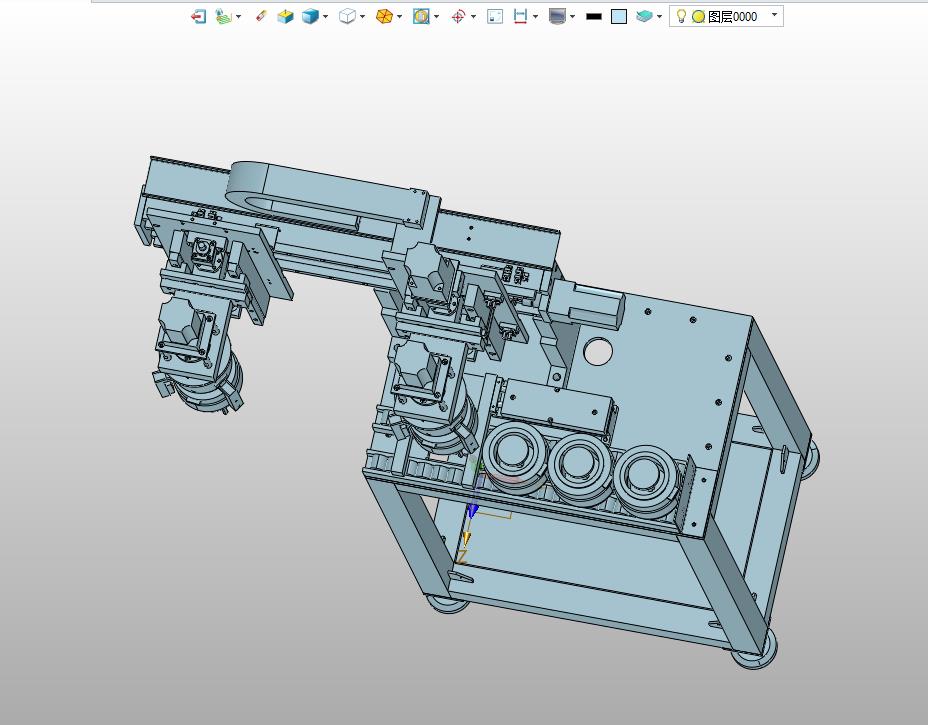Open the gray display-mode monitor menu
The image size is (928, 725).
(558, 16)
